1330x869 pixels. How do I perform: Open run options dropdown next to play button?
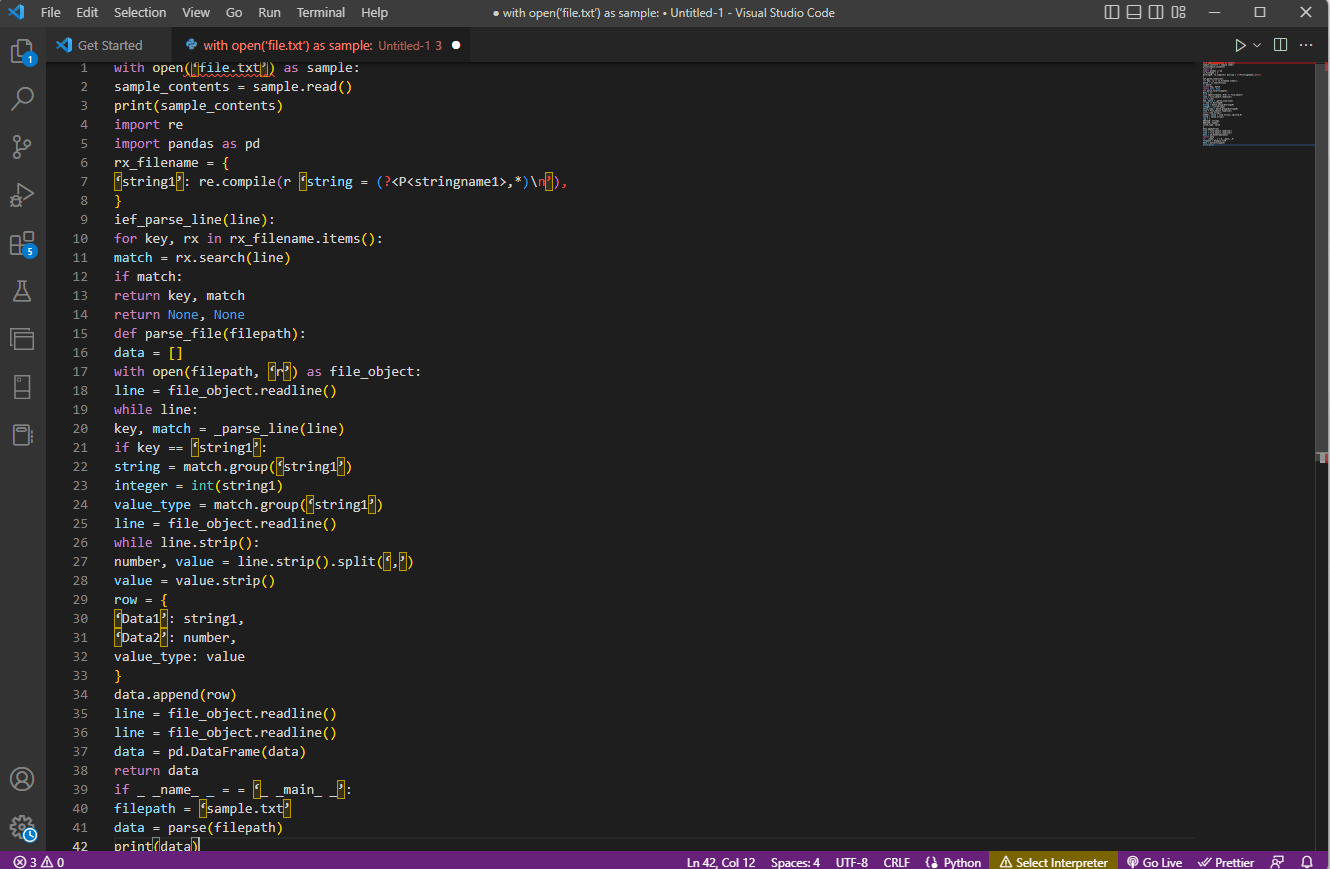click(x=1257, y=45)
